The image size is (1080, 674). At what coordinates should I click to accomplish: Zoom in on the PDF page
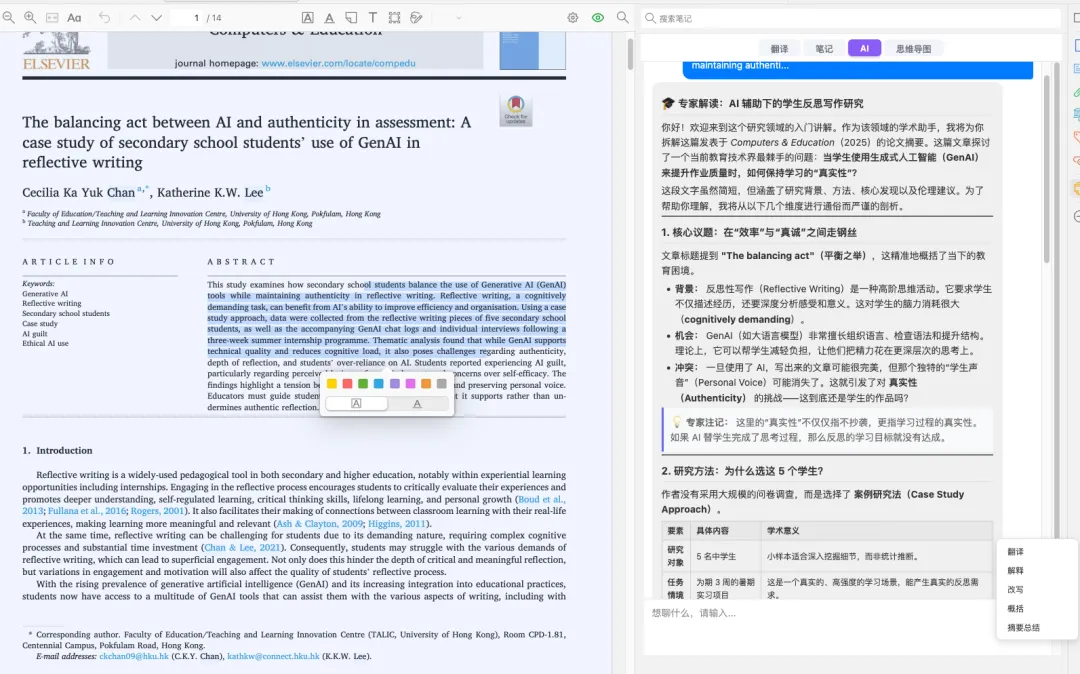click(x=30, y=17)
